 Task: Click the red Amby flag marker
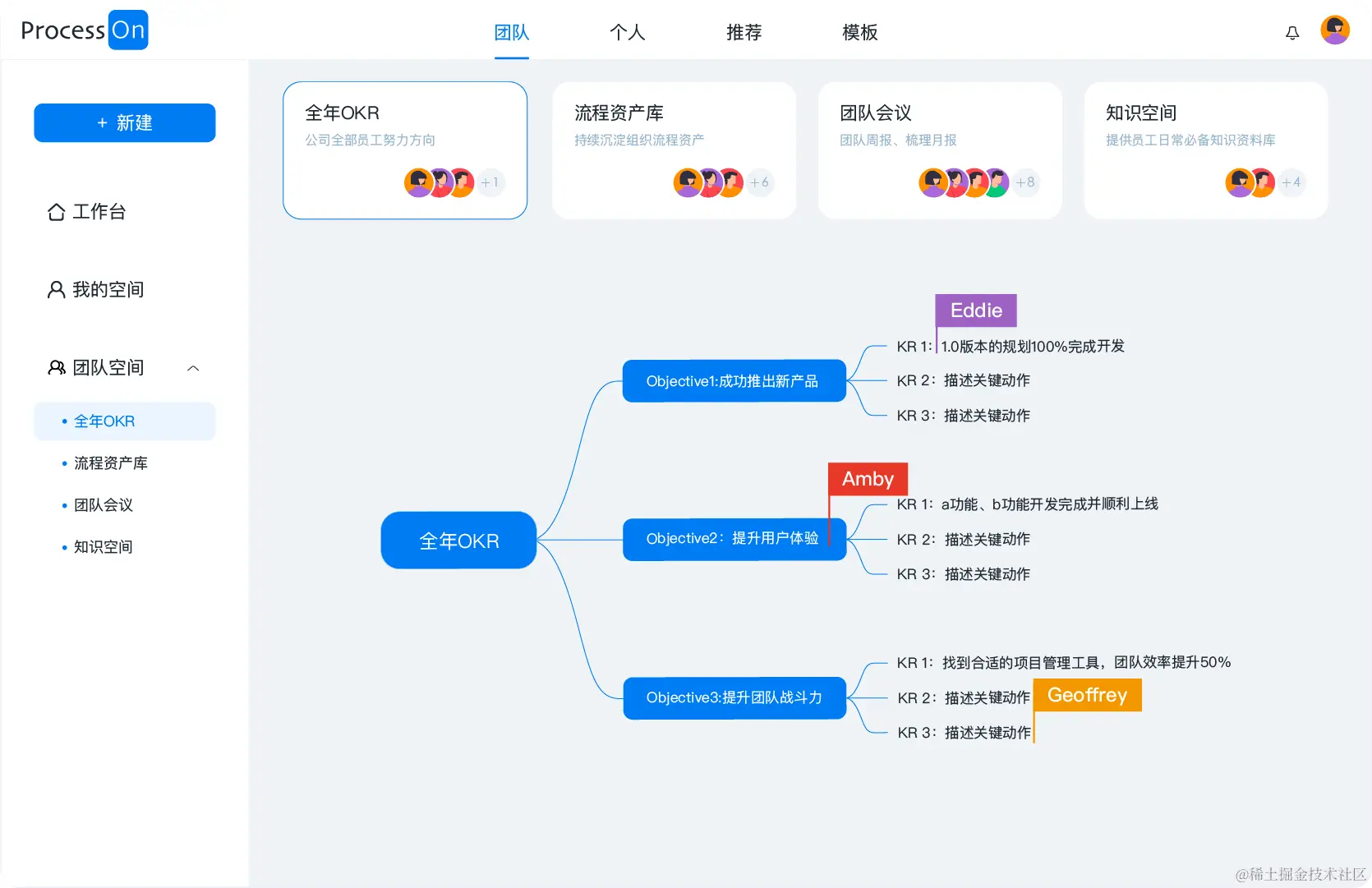[867, 478]
